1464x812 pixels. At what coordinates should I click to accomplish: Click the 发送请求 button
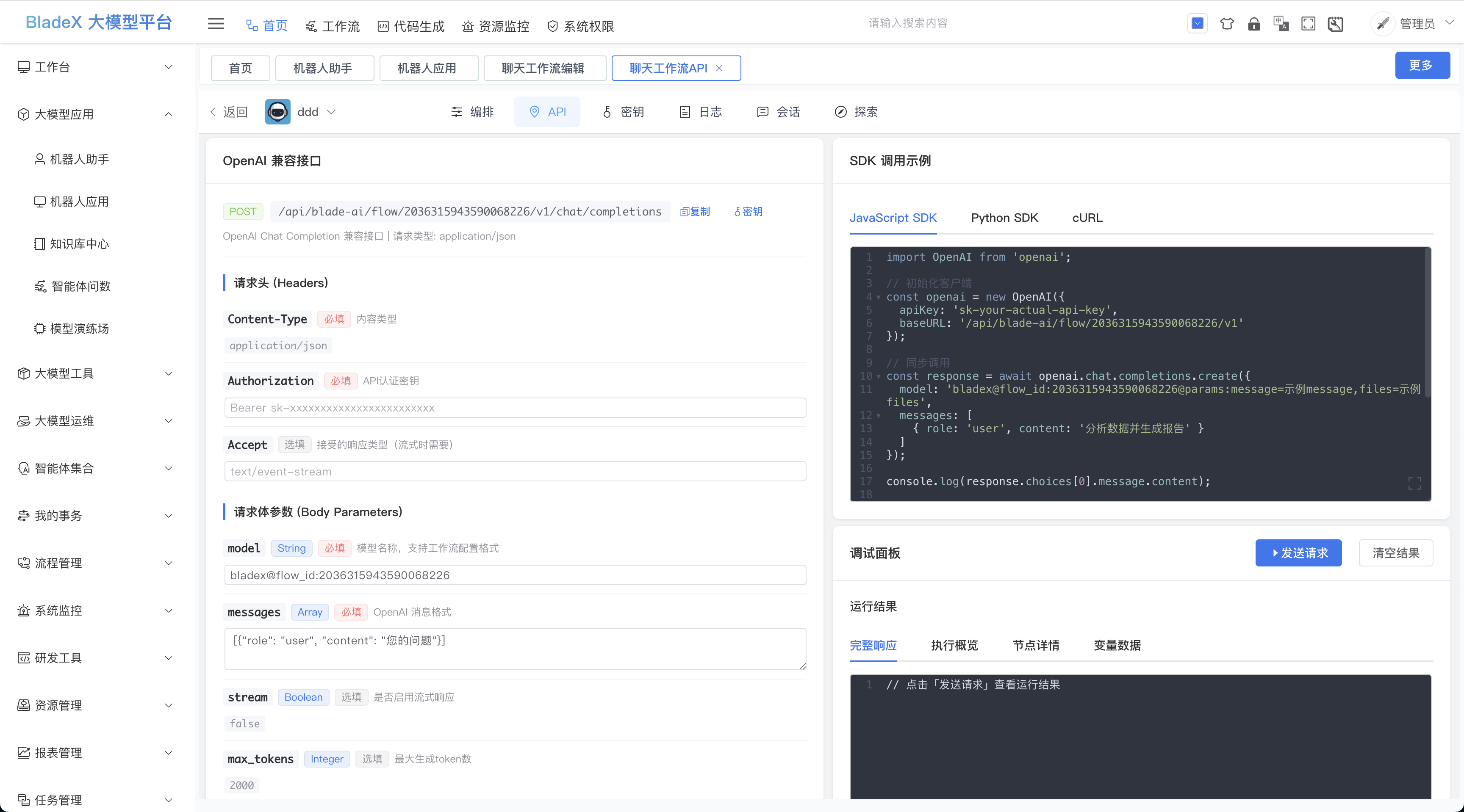[x=1299, y=553]
